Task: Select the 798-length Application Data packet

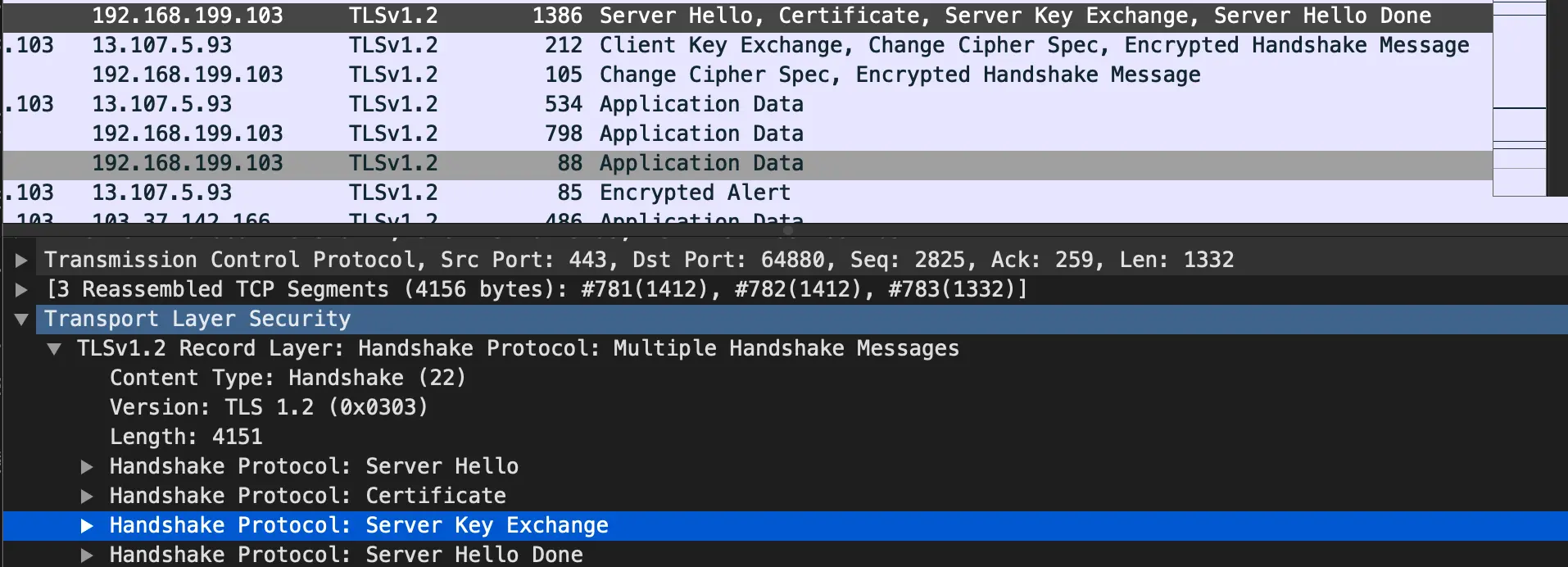Action: tap(747, 134)
